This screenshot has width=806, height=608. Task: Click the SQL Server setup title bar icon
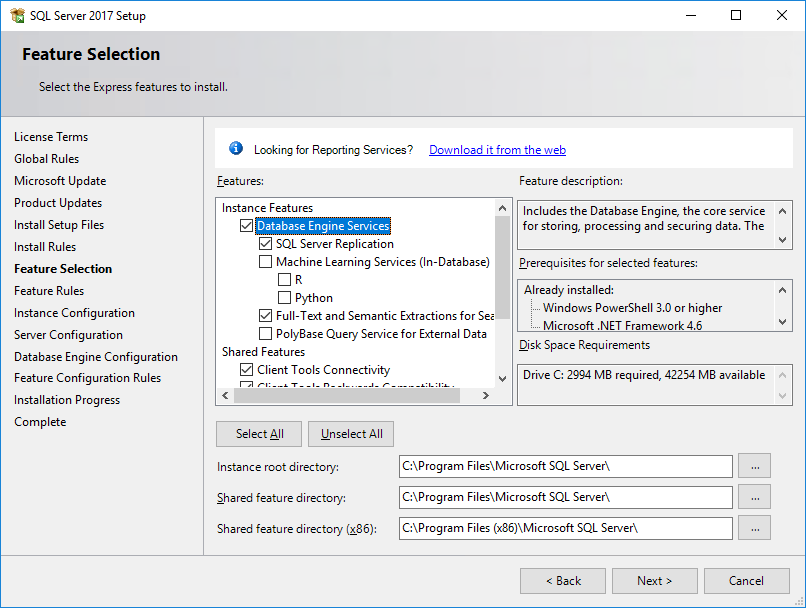[17, 15]
